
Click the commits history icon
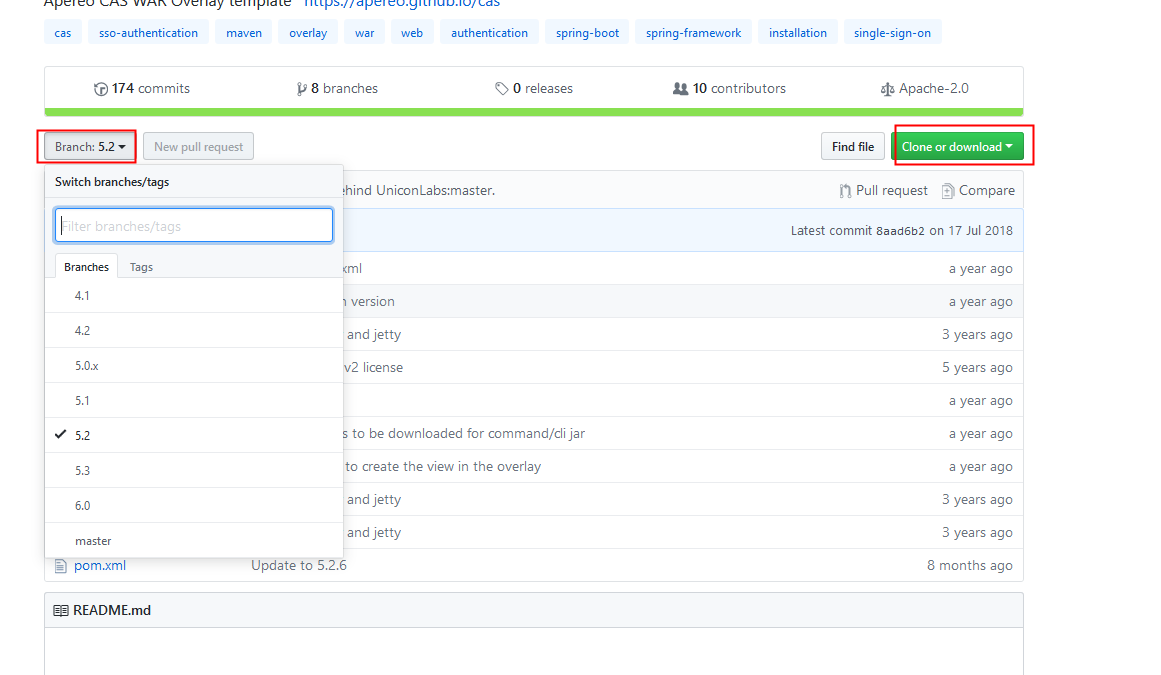coord(101,88)
